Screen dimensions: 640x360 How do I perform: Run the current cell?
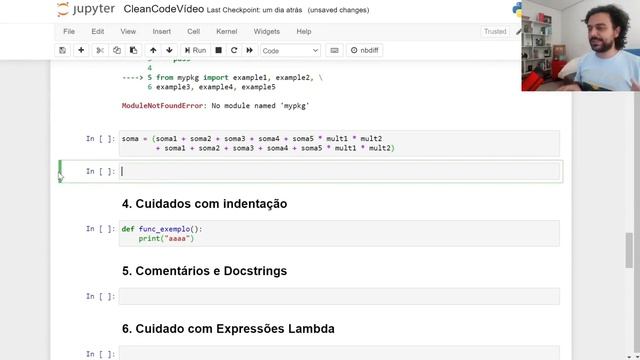pos(195,50)
